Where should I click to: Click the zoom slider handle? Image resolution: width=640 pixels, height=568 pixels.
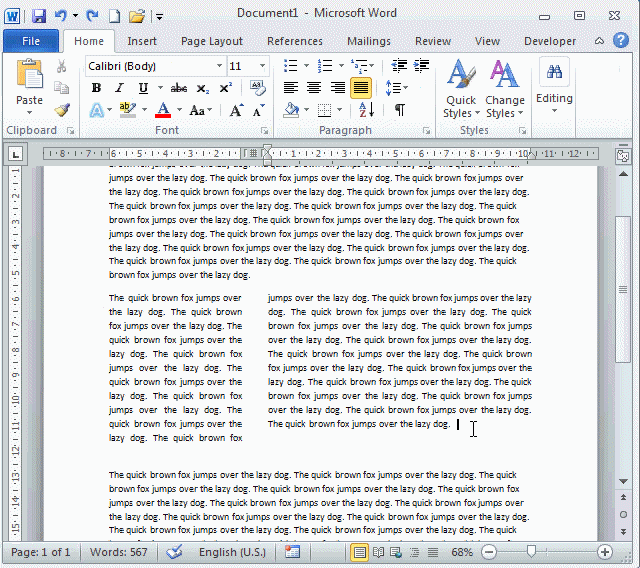click(x=531, y=552)
